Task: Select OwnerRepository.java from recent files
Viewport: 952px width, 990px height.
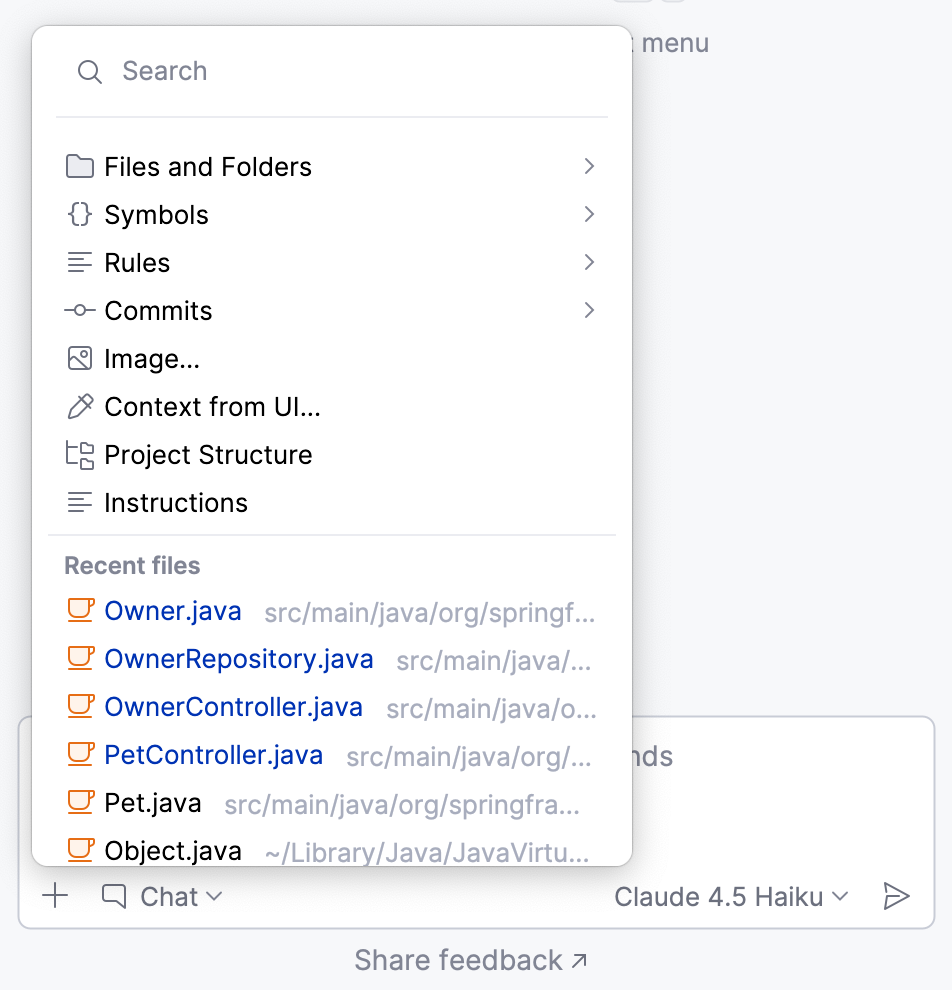Action: pyautogui.click(x=239, y=659)
